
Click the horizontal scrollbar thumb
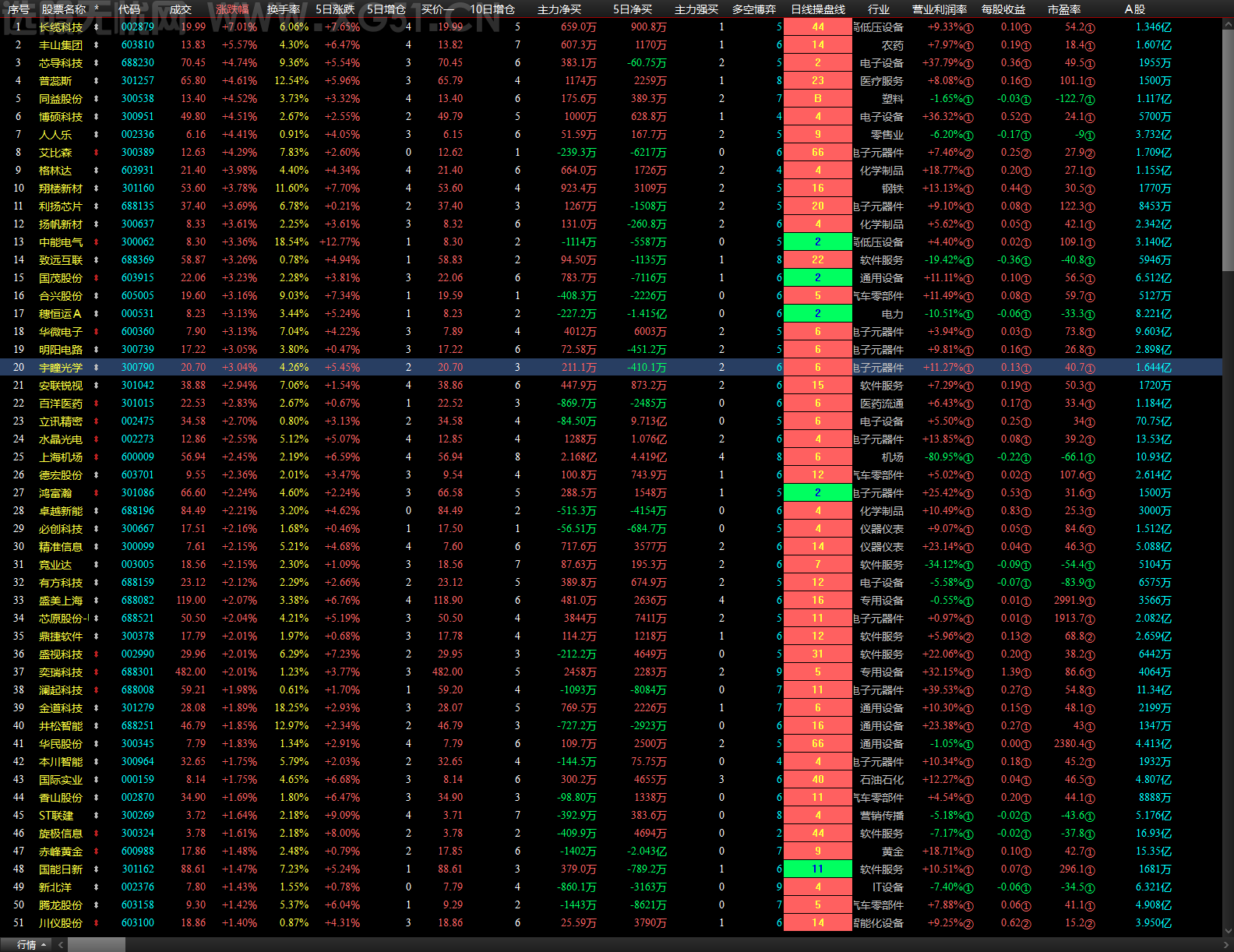tap(96, 945)
